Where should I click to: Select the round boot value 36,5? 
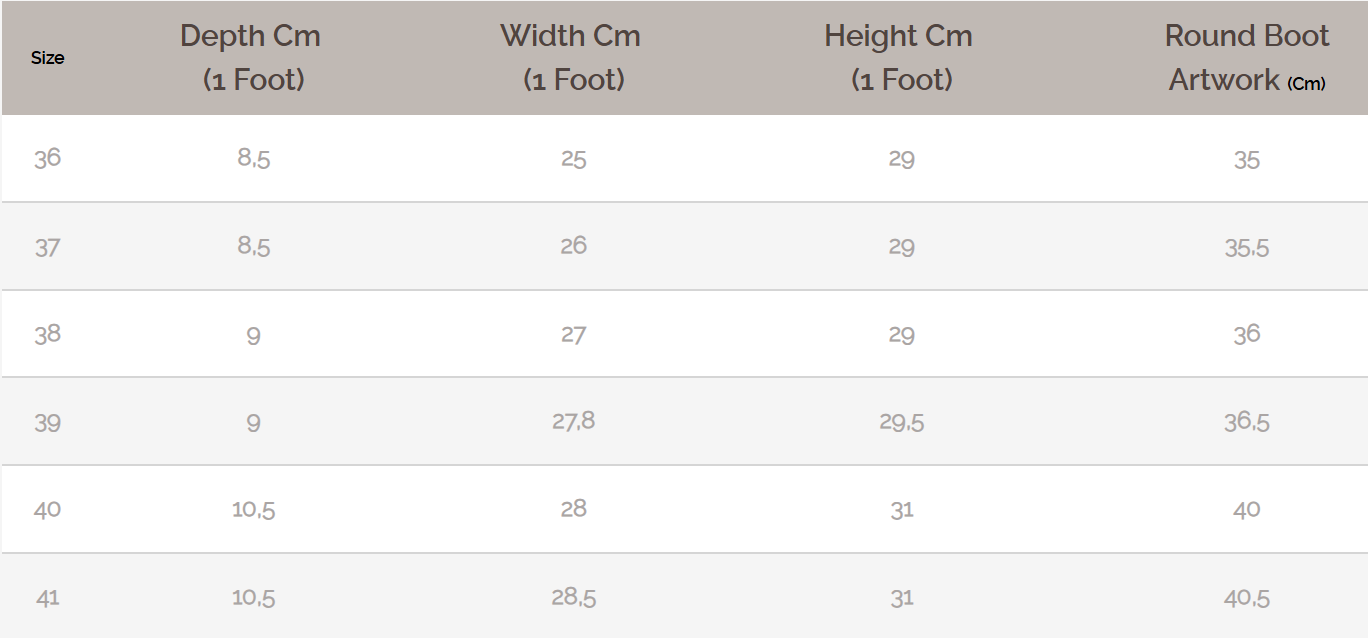click(1247, 422)
